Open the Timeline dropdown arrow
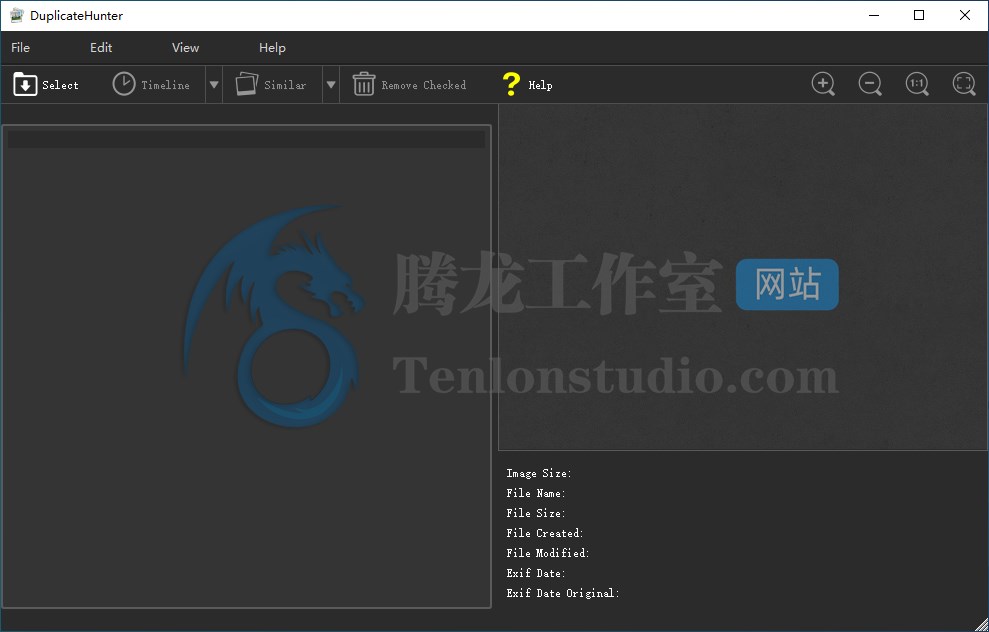989x632 pixels. click(x=213, y=84)
